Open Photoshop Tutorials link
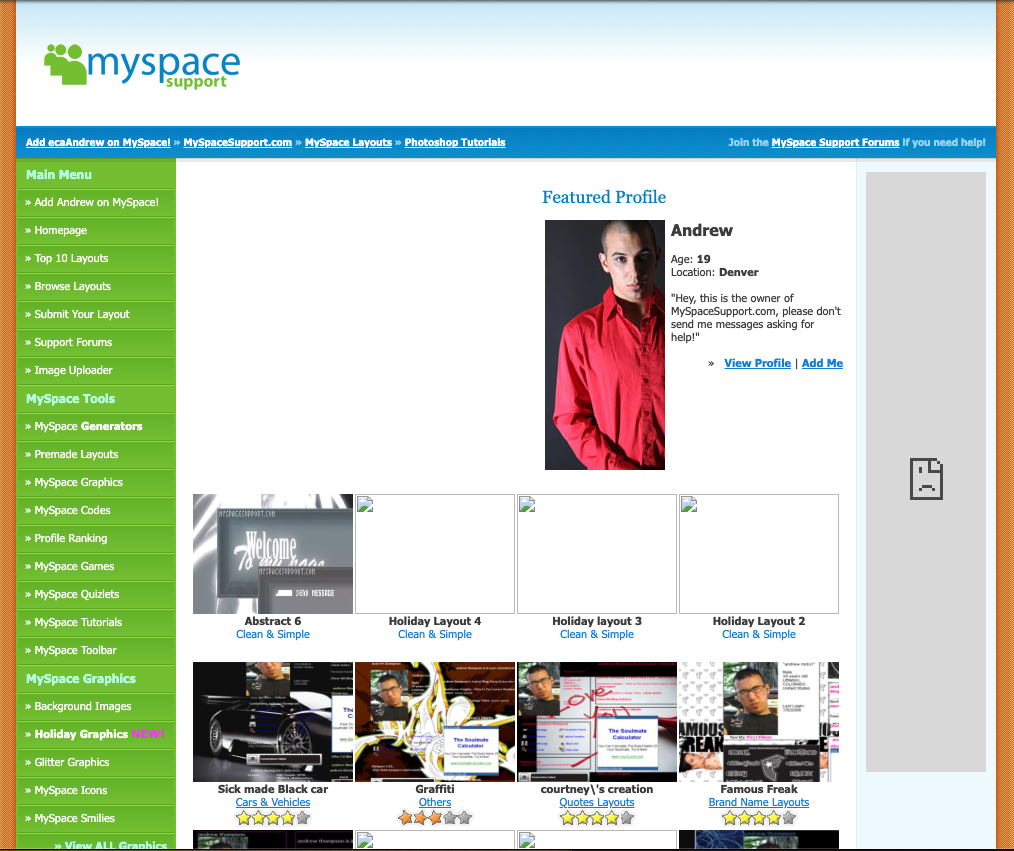1014x851 pixels. point(455,142)
